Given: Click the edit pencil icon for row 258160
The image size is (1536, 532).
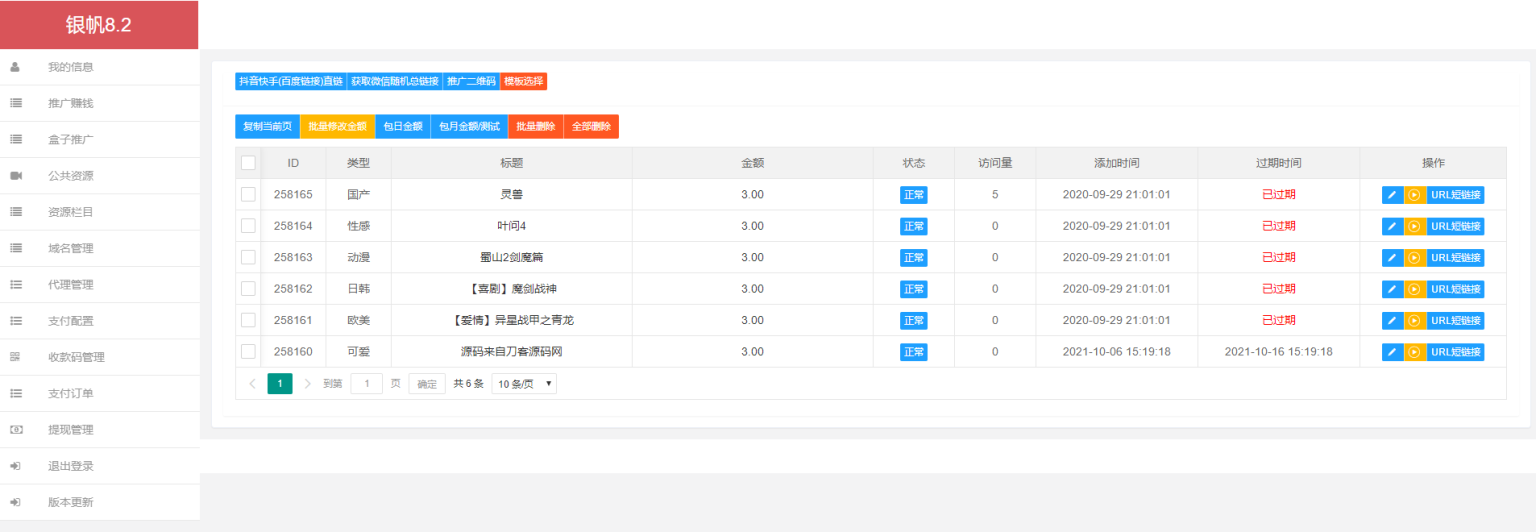Looking at the screenshot, I should (x=1392, y=352).
